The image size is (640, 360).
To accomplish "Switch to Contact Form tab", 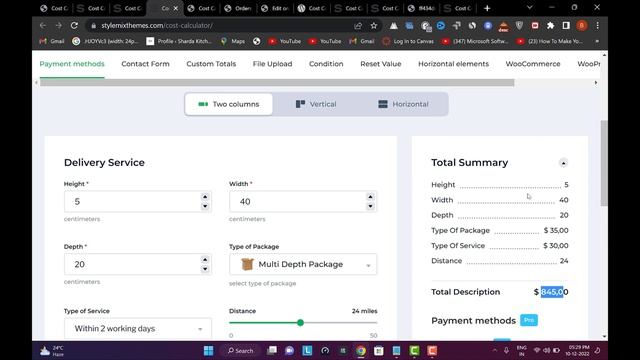I will click(x=145, y=64).
